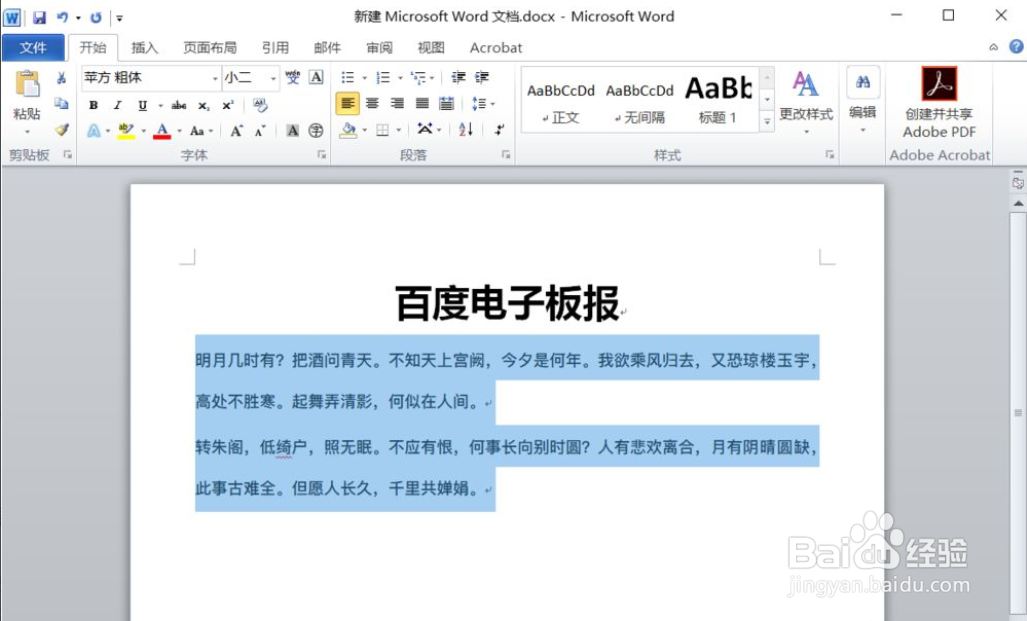Open the Editing binoculars group
Screen dimensions: 1027x621
pyautogui.click(x=863, y=98)
